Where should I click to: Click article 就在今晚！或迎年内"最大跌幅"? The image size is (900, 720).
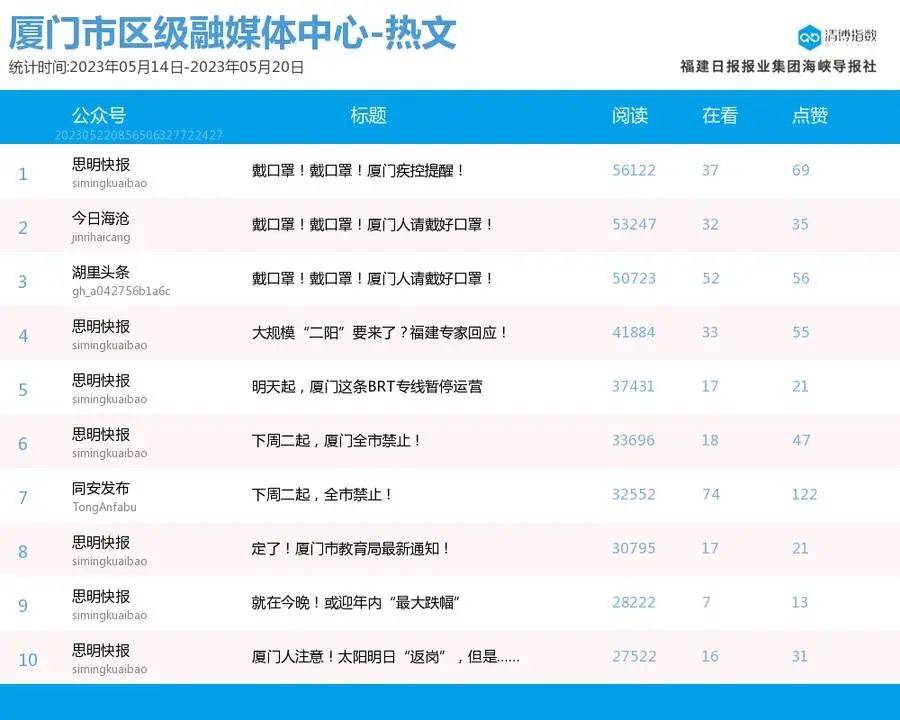[x=355, y=603]
